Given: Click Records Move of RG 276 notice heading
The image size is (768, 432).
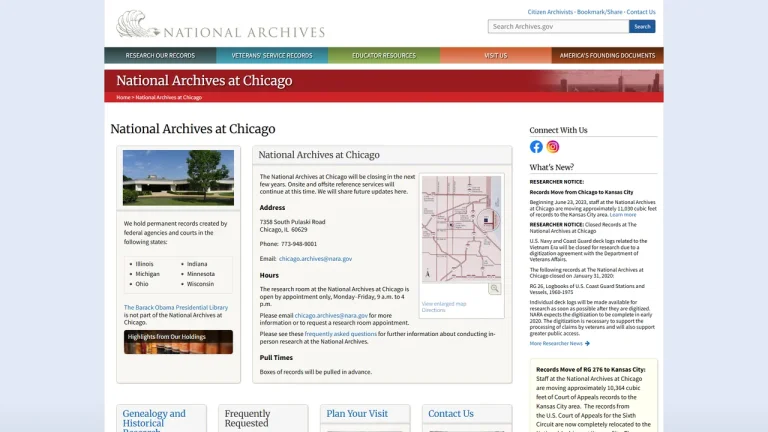Looking at the screenshot, I should point(591,370).
